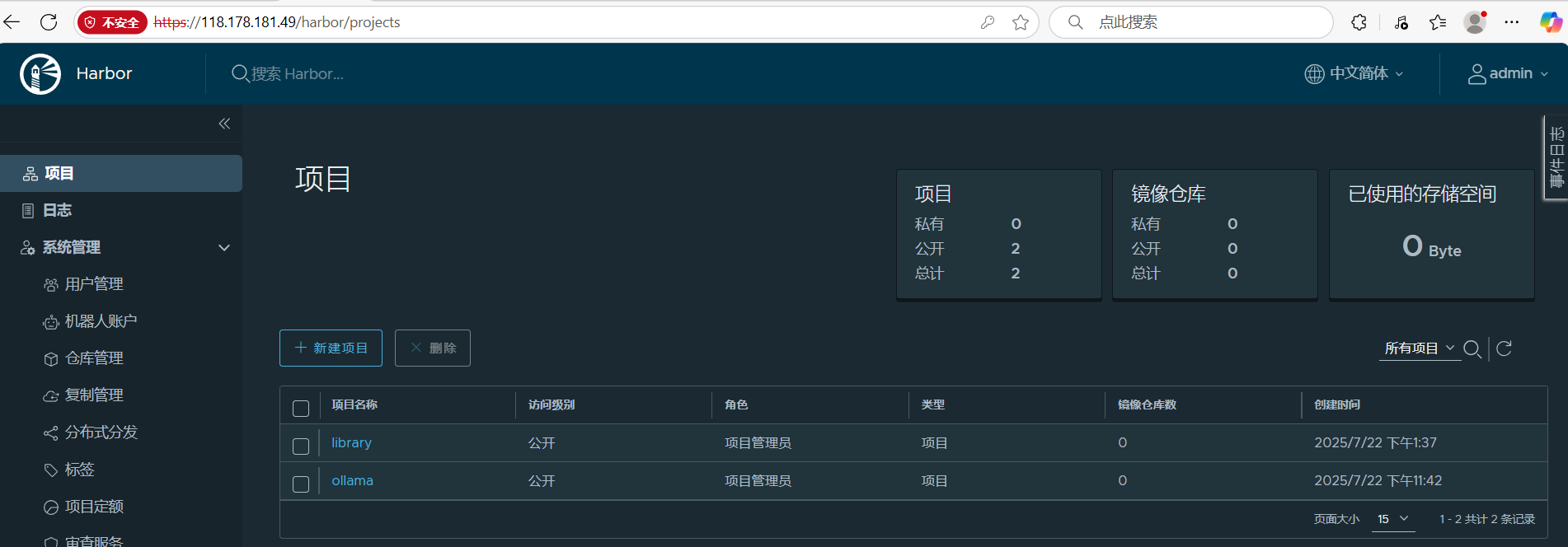Click the 2025/7/22 下午11:42 creation time
This screenshot has height=547, width=1568.
(1378, 480)
